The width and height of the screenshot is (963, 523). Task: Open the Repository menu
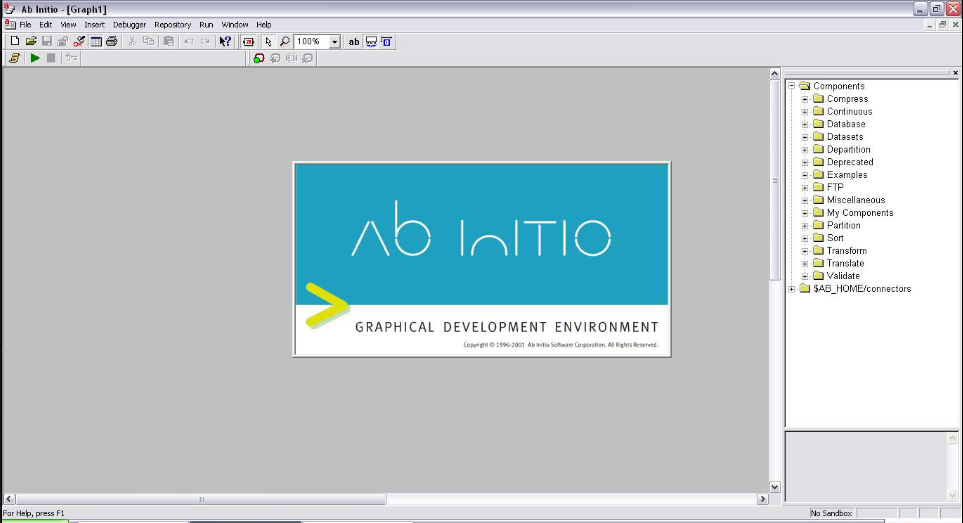click(x=173, y=25)
